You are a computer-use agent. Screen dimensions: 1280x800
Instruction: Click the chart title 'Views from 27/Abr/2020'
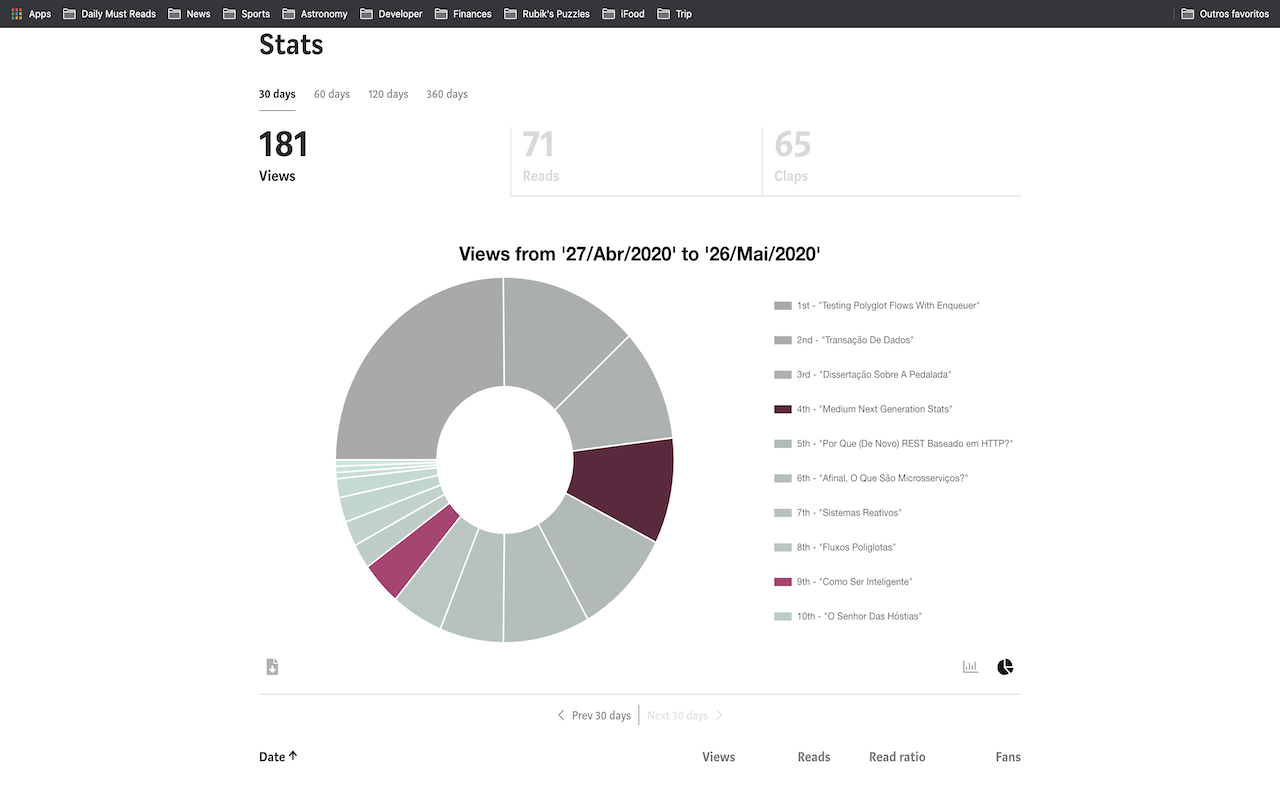[x=640, y=254]
